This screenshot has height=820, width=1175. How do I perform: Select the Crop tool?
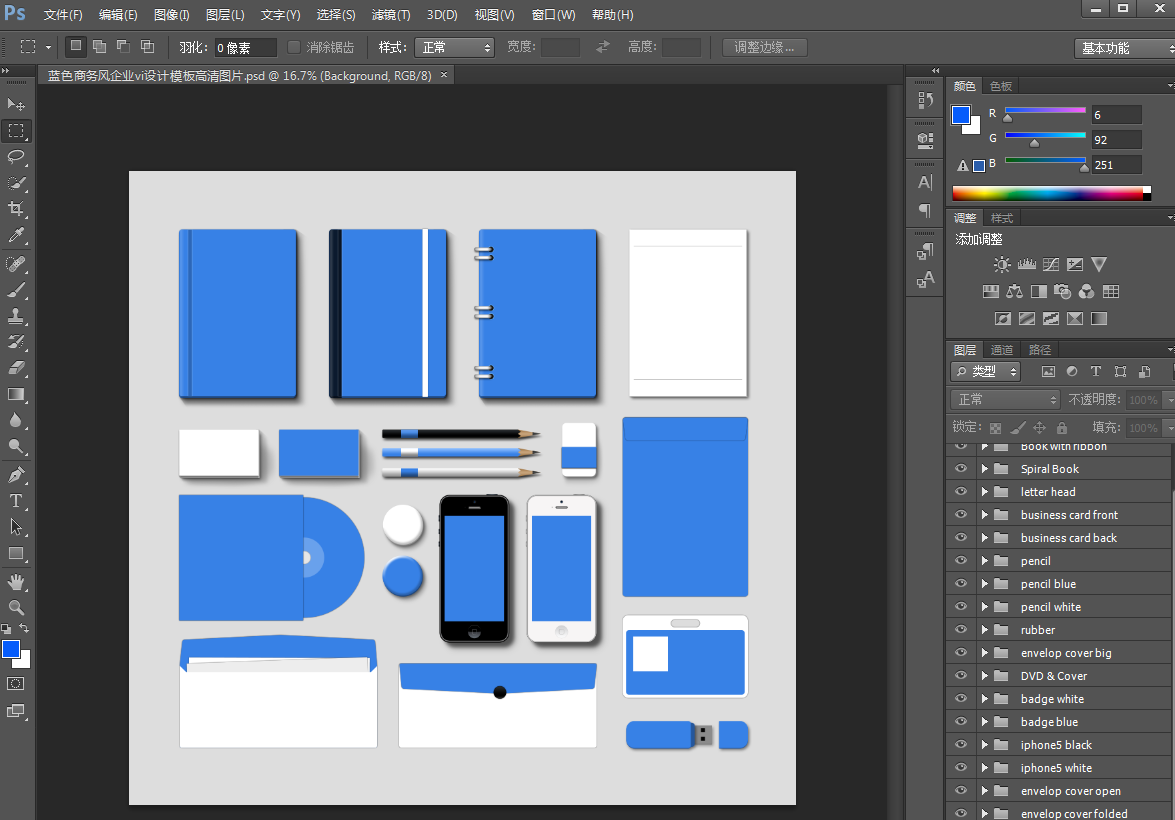(16, 209)
